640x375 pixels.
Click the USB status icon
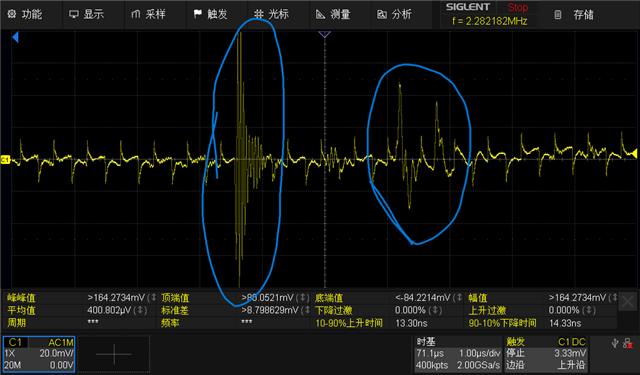(615, 343)
